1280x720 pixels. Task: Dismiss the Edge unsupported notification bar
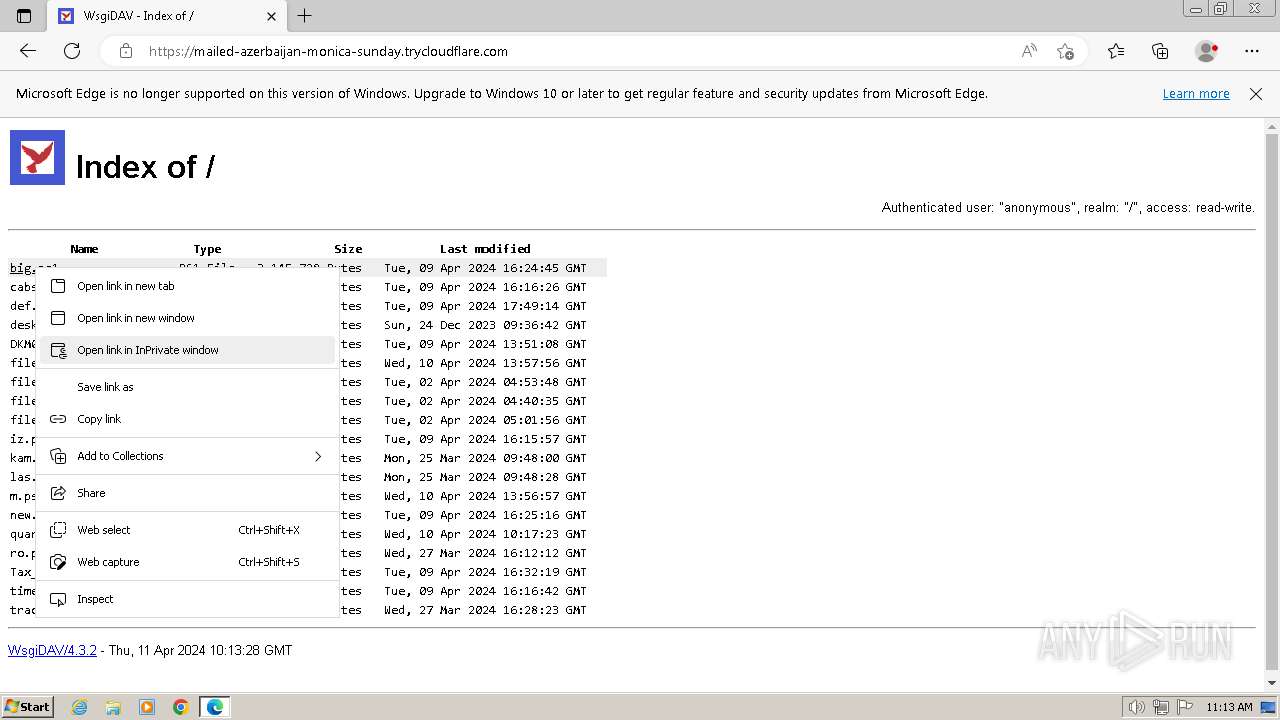[x=1256, y=94]
